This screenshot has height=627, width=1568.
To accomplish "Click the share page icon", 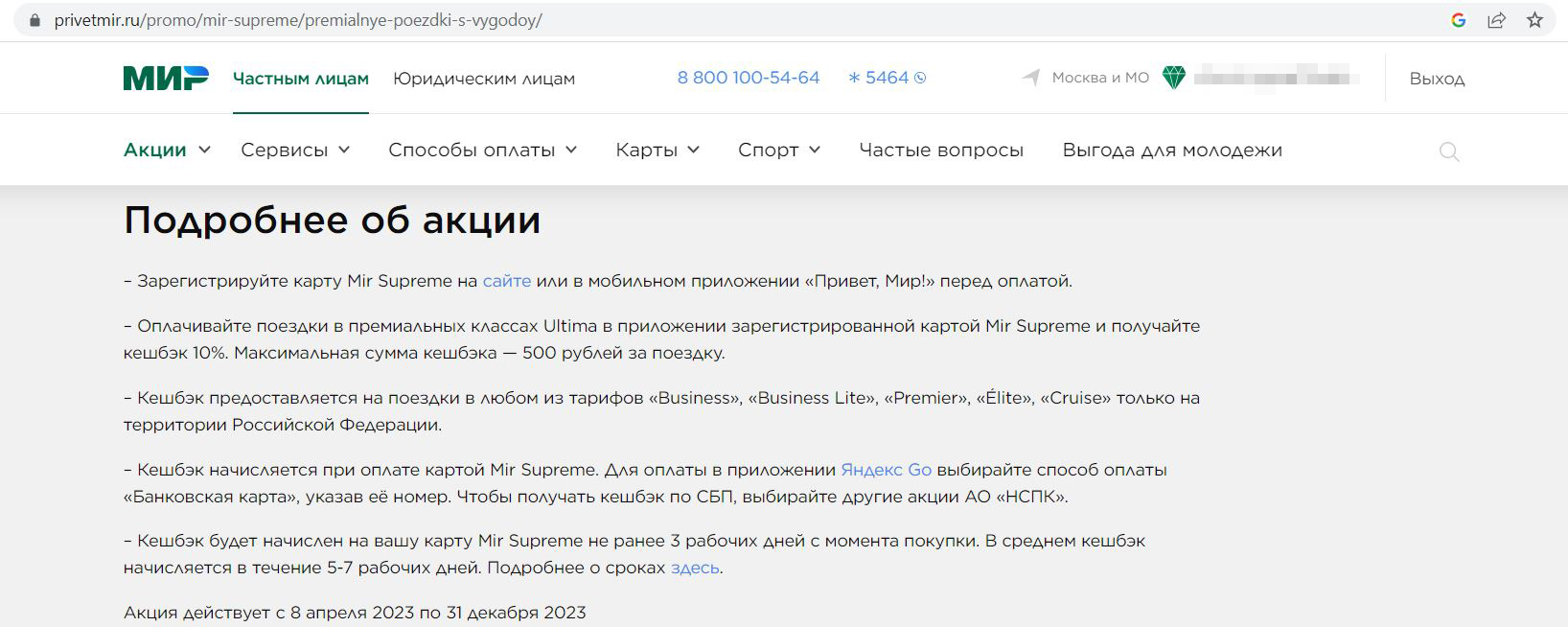I will pos(1496,20).
